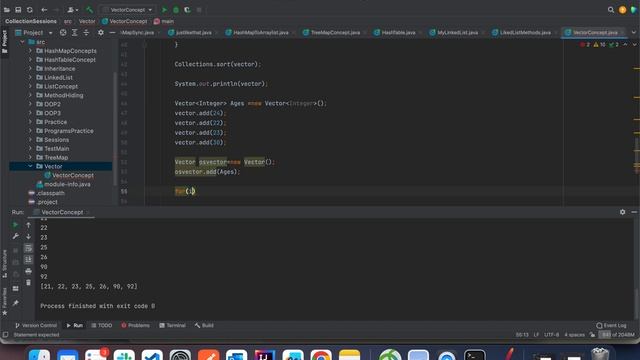Open the user/VCS dropdown in the toolbar
This screenshot has width=640, height=360.
coord(73,10)
